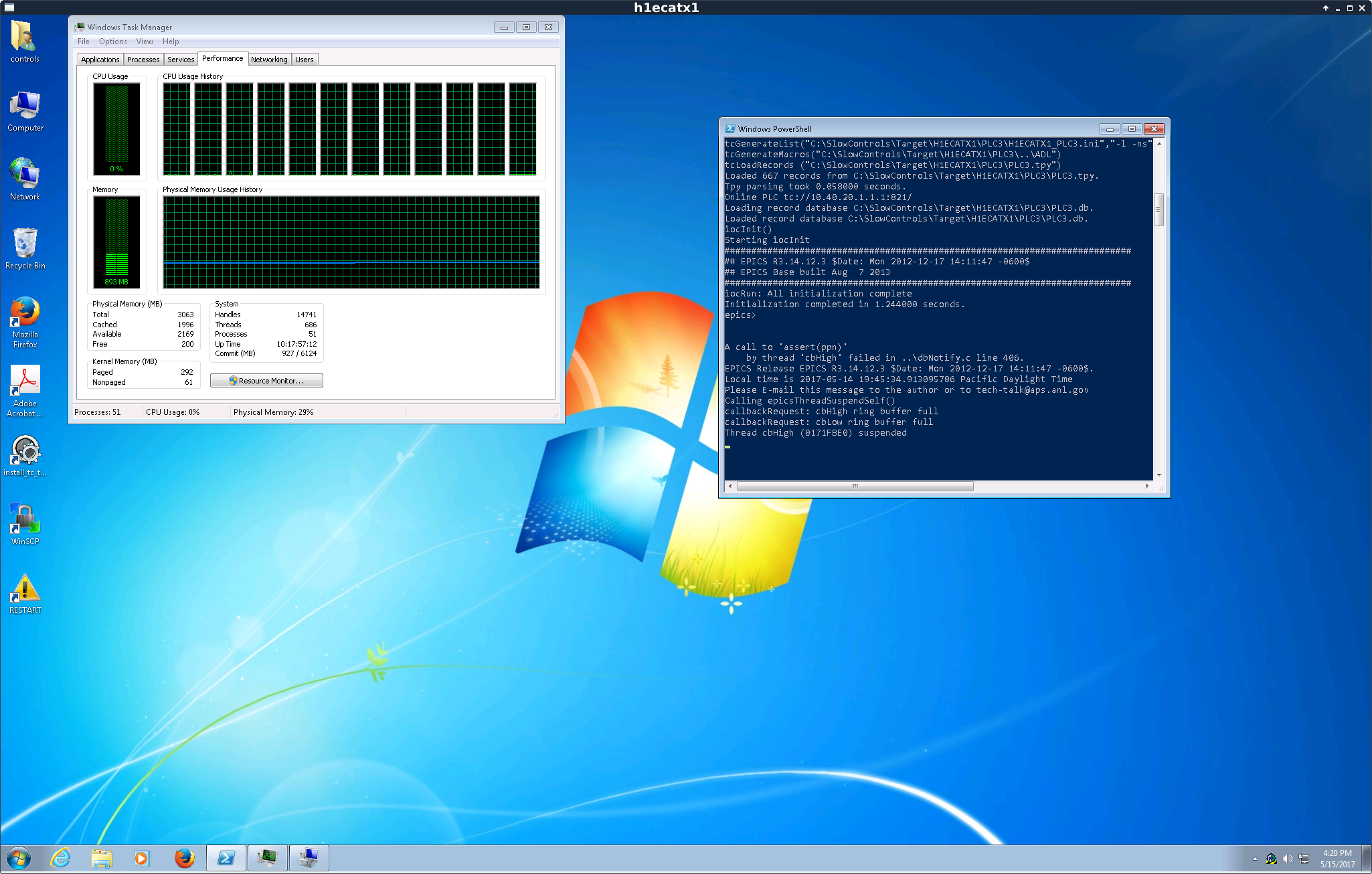Open the Options menu in Task Manager
The height and width of the screenshot is (874, 1372).
tap(113, 41)
